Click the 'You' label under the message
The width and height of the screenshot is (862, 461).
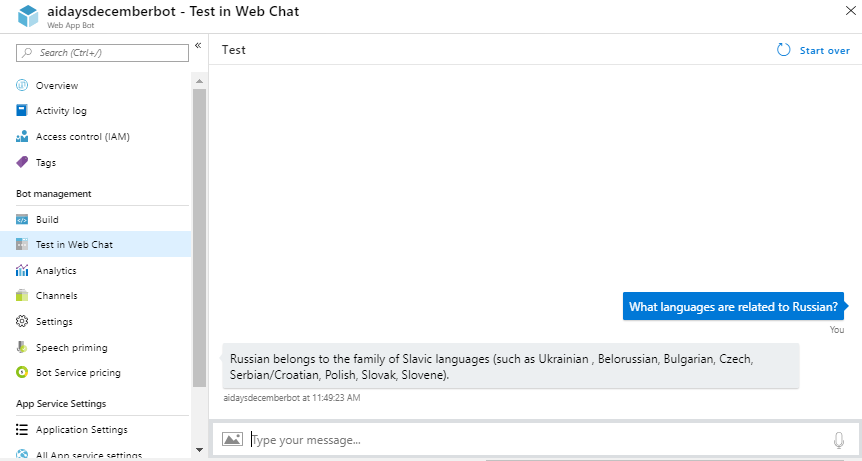pos(837,330)
